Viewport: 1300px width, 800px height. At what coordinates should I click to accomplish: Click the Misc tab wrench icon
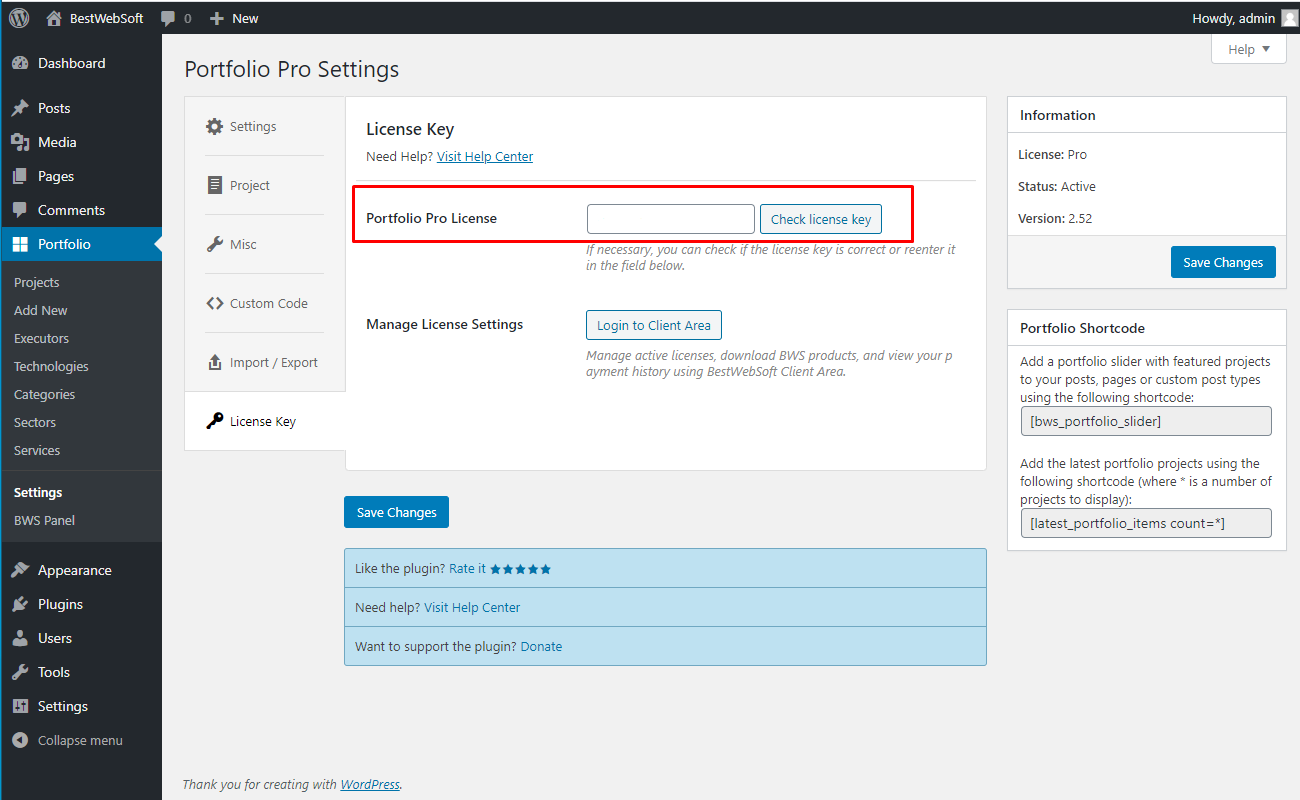(214, 244)
